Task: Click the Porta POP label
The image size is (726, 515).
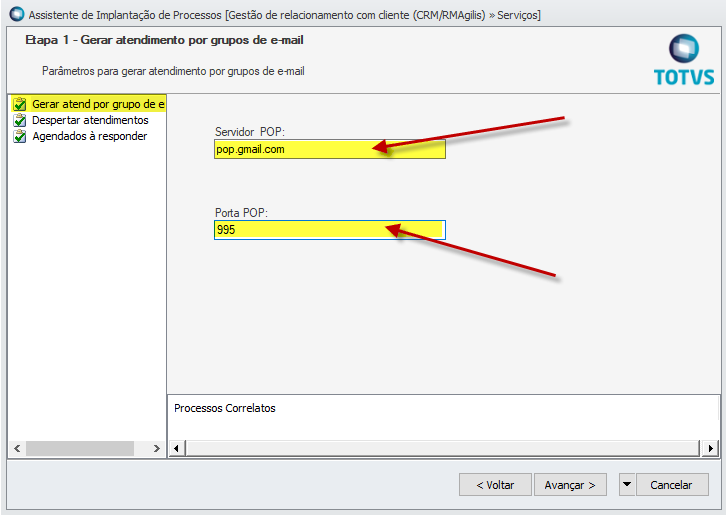Action: click(241, 213)
